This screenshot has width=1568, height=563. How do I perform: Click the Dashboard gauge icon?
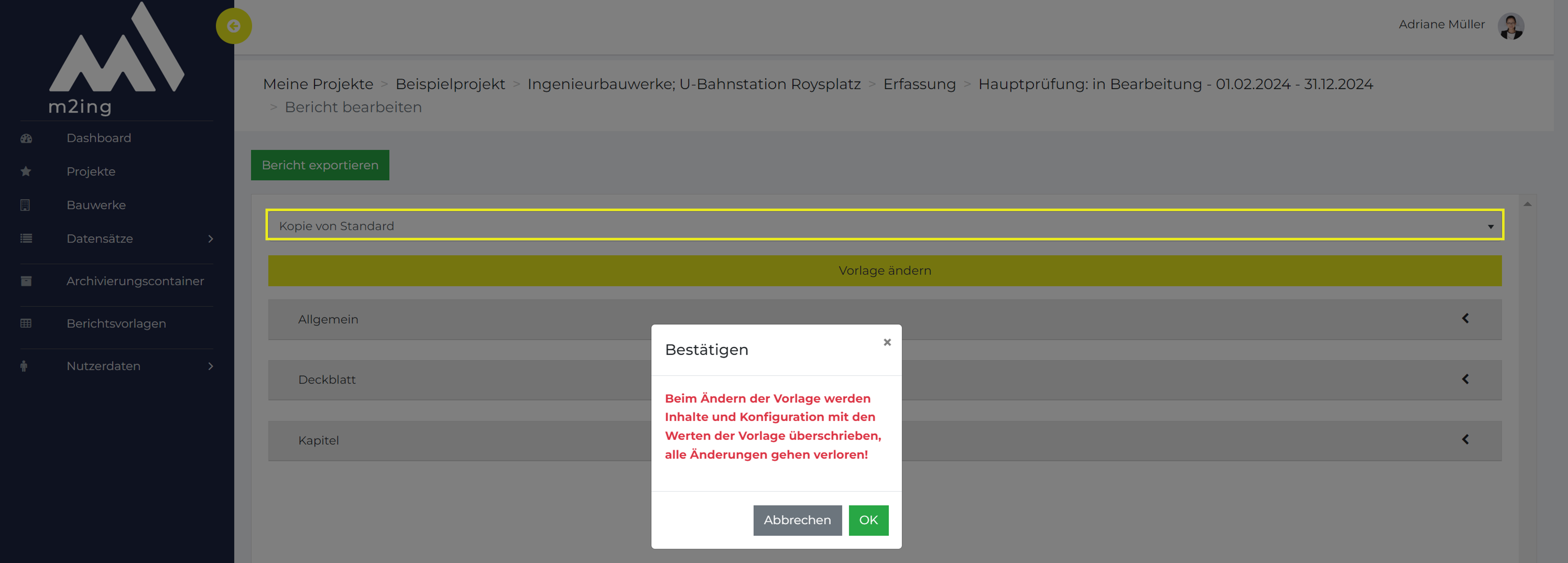[x=26, y=138]
